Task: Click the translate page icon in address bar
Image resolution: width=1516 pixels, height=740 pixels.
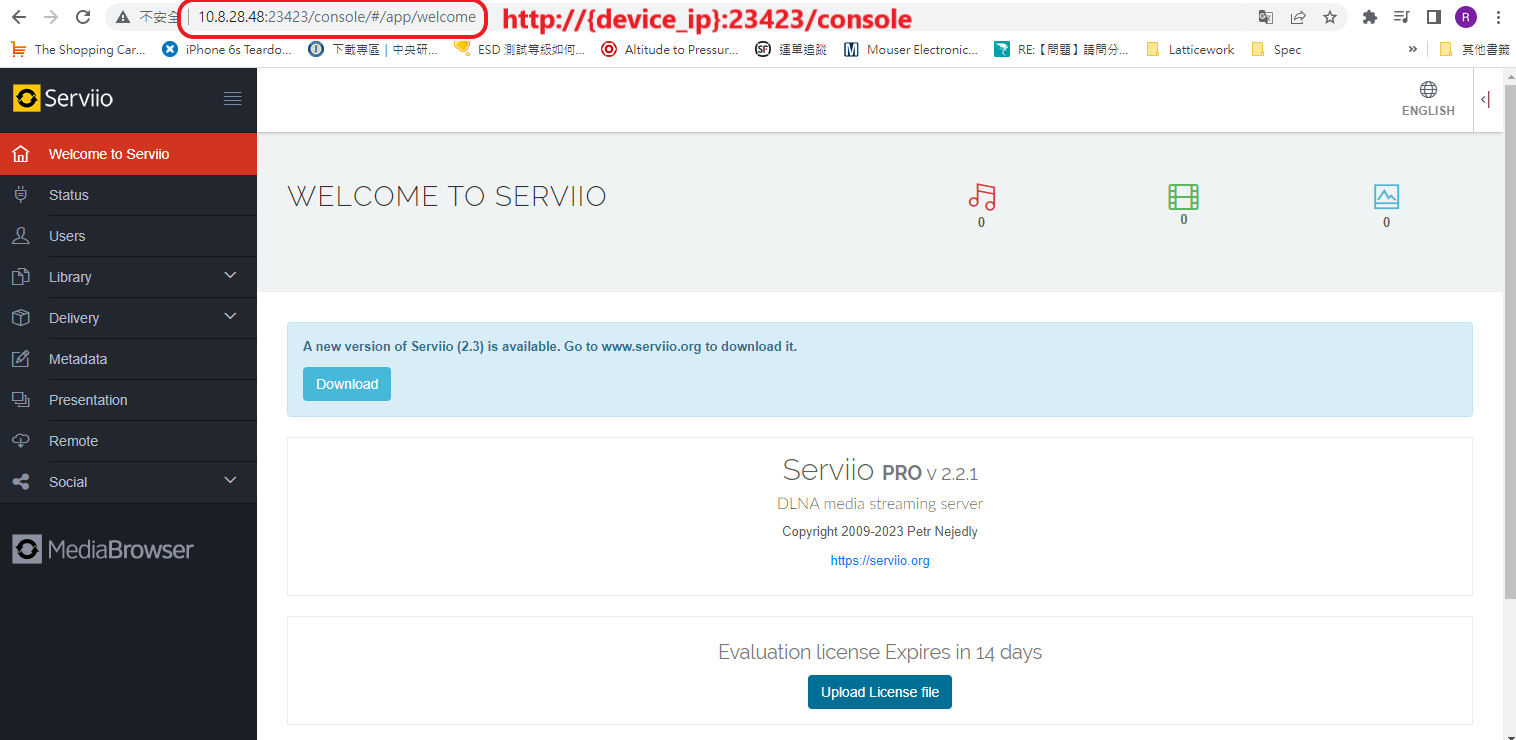Action: 1266,17
